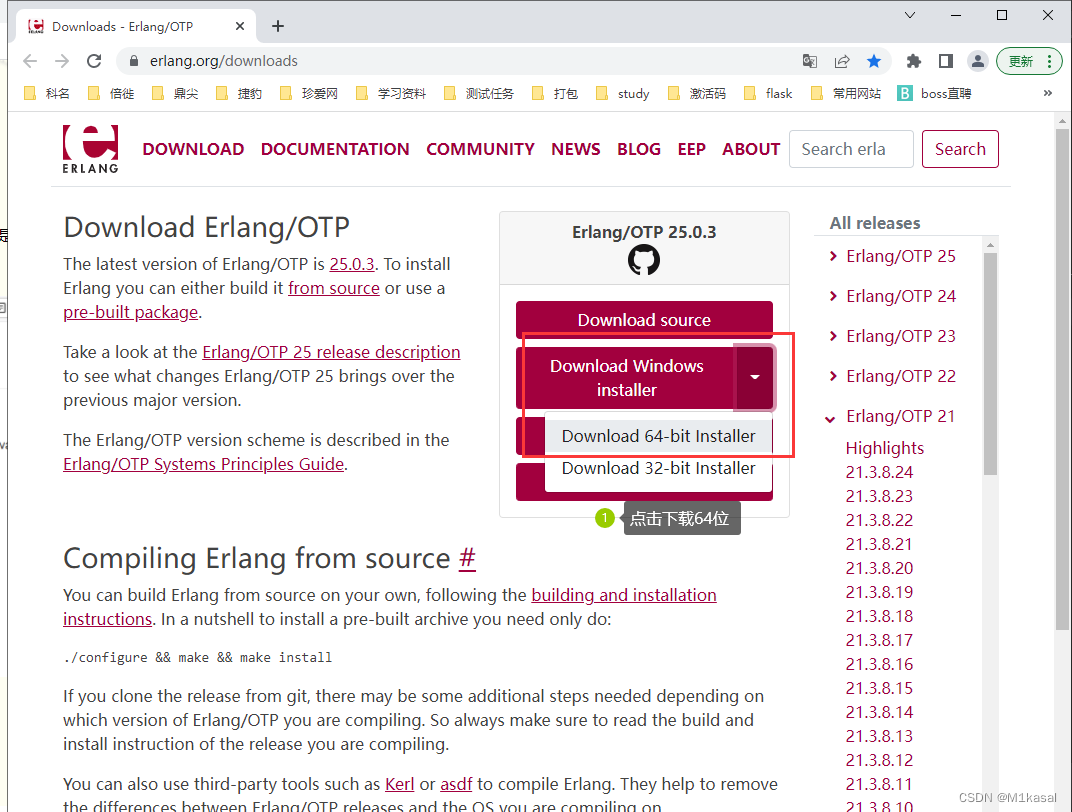Open the COMMUNITY nav menu item

tap(480, 149)
